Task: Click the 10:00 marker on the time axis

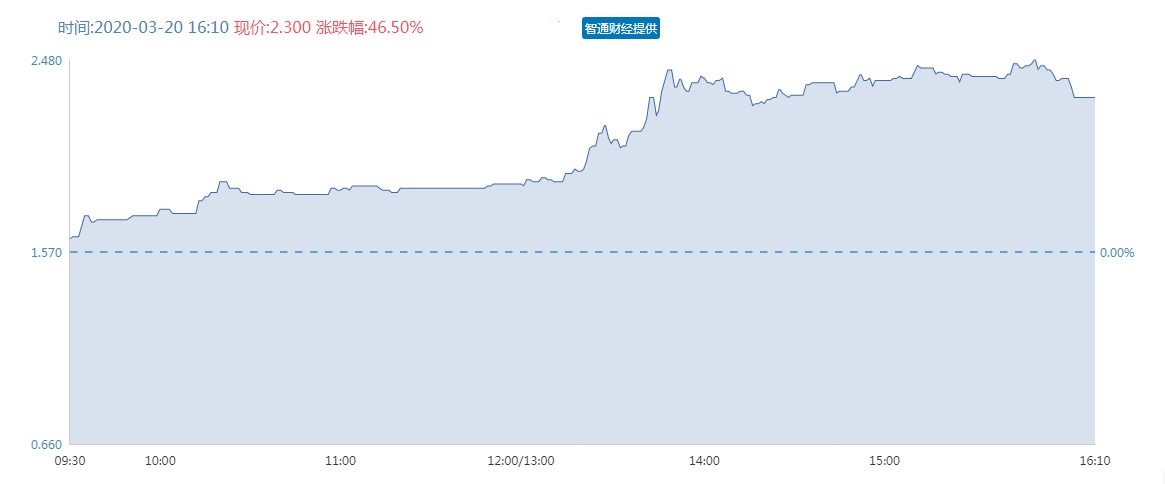Action: tap(161, 462)
